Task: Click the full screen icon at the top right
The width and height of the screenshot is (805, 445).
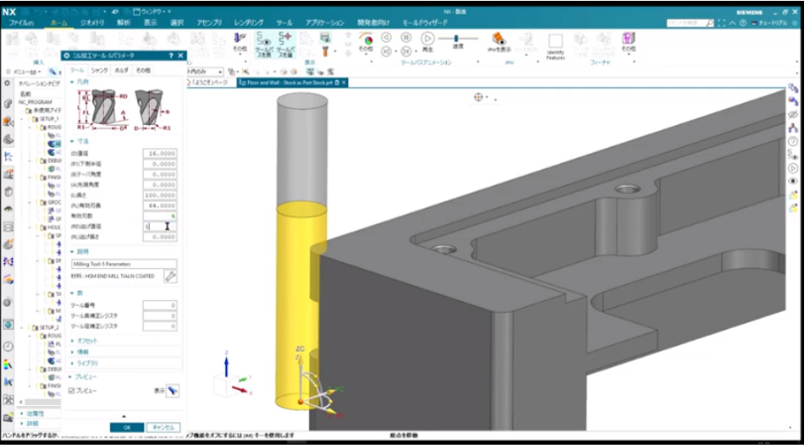Action: (x=722, y=24)
